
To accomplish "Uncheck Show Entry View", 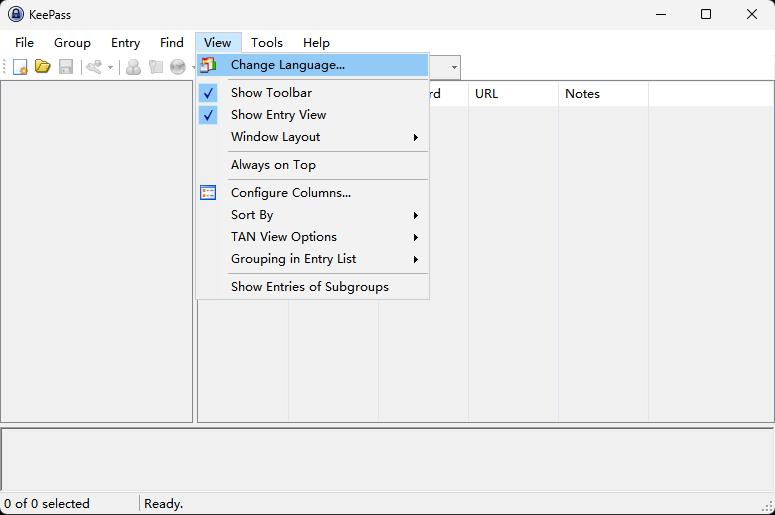I will [x=278, y=115].
